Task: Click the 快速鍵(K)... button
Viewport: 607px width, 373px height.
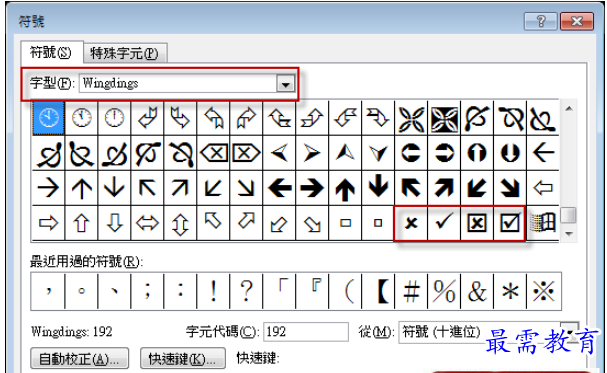Action: coord(183,359)
